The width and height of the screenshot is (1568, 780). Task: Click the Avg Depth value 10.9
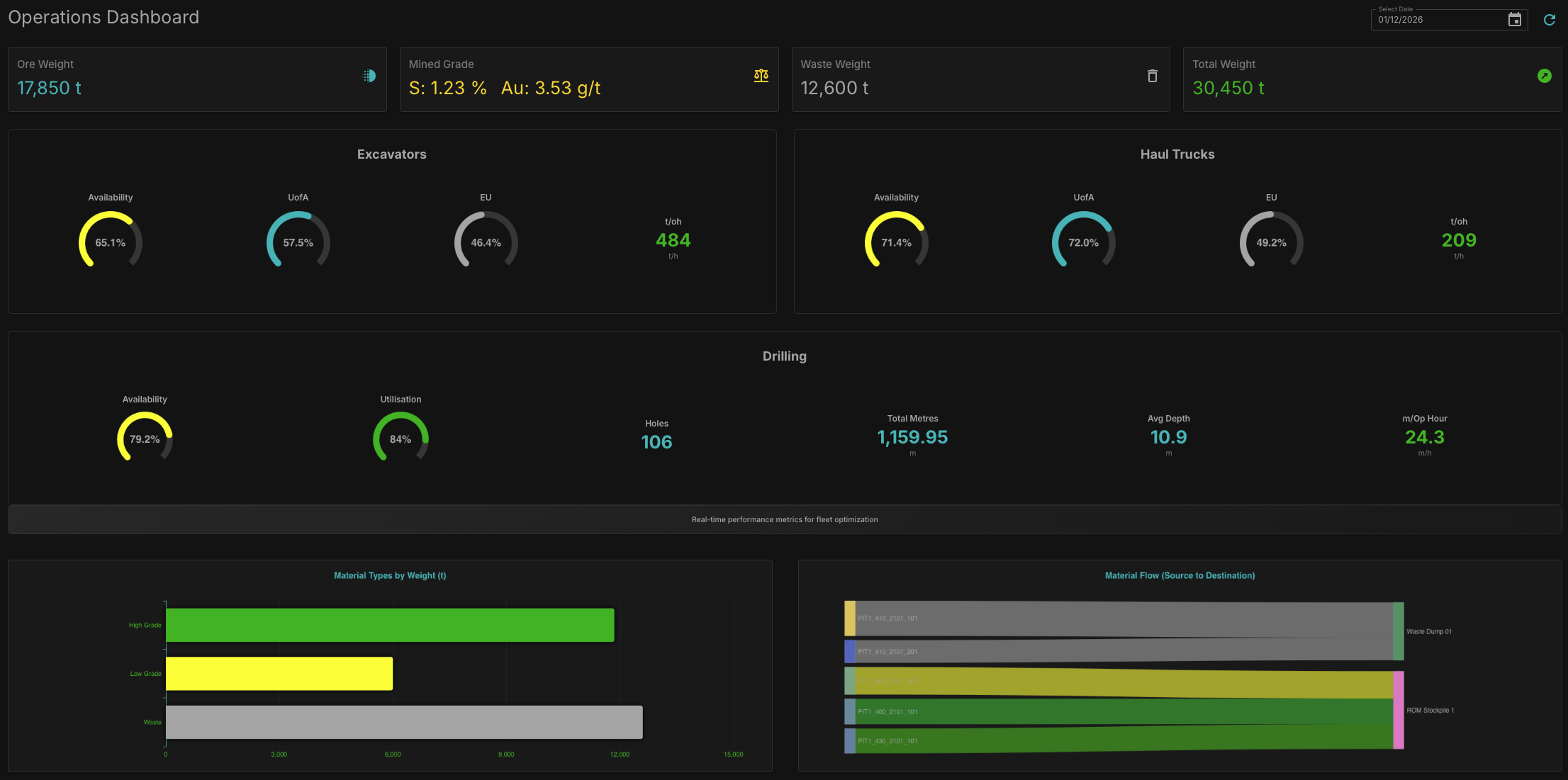point(1169,437)
